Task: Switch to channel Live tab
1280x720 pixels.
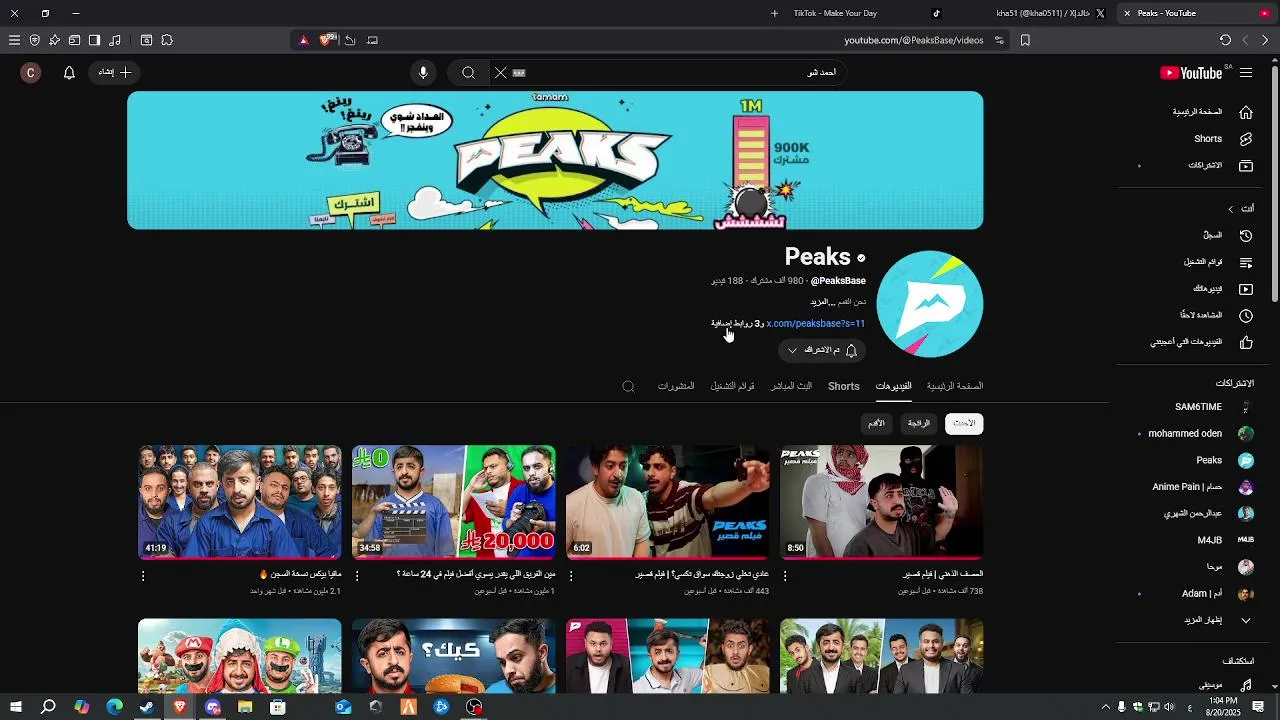Action: (791, 386)
